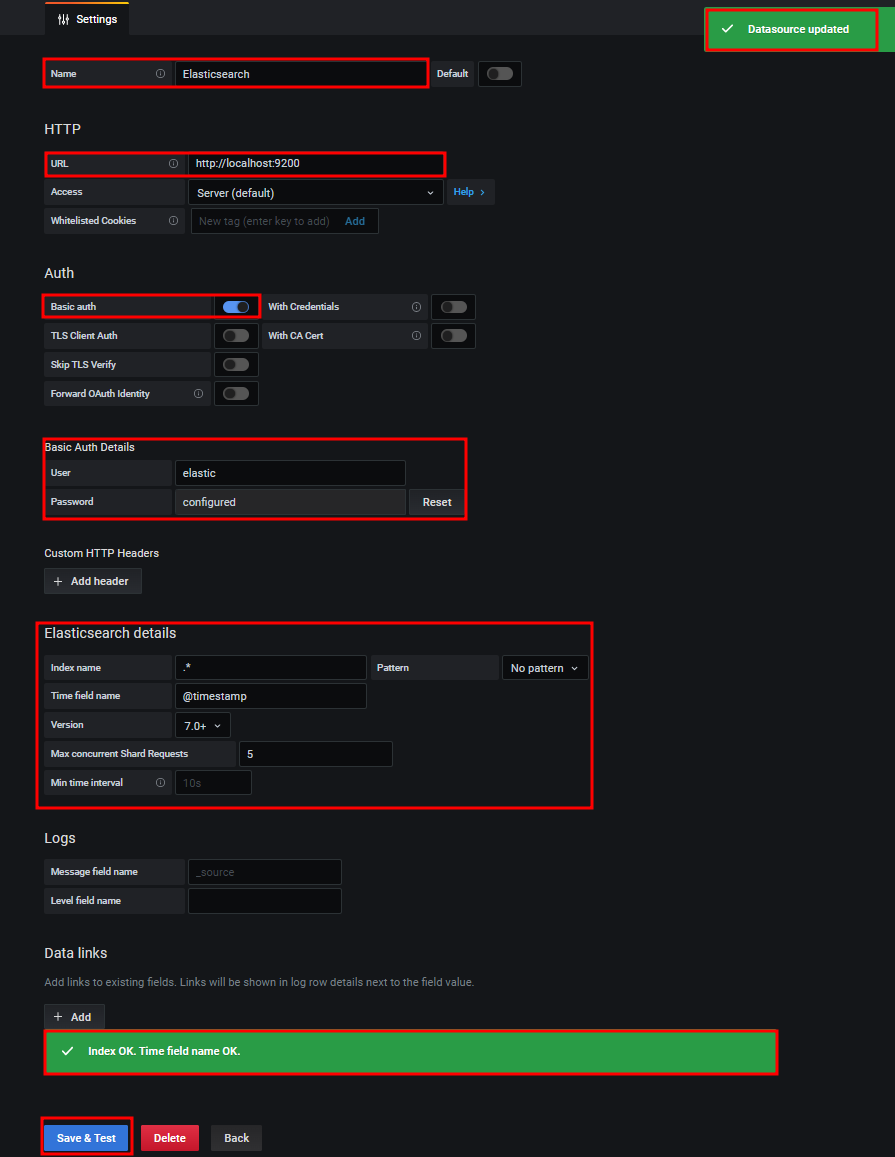Click the Data links Add button
This screenshot has width=895, height=1157.
click(x=75, y=1017)
